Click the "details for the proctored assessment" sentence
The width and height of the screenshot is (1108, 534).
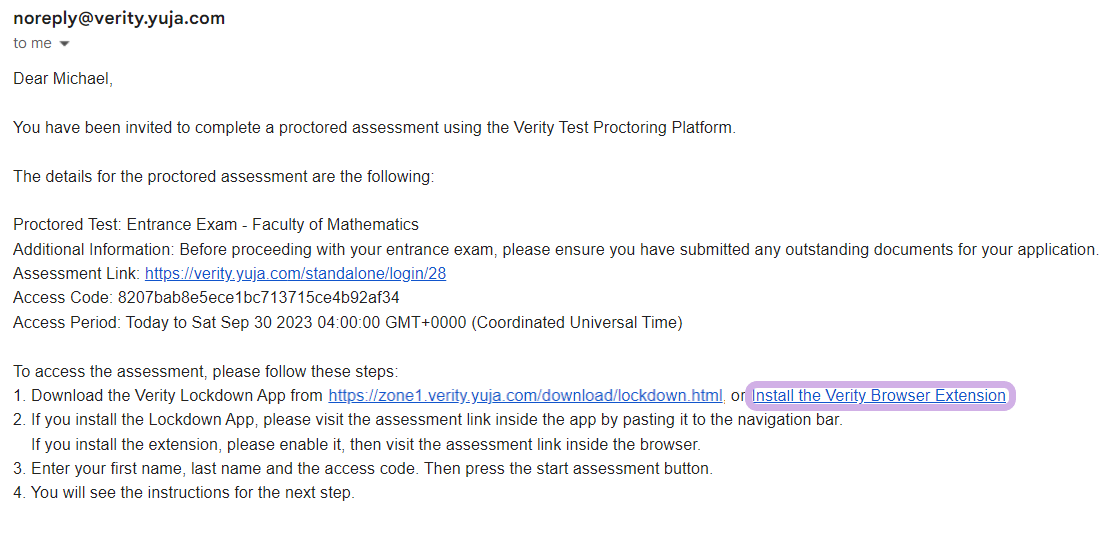(x=223, y=176)
